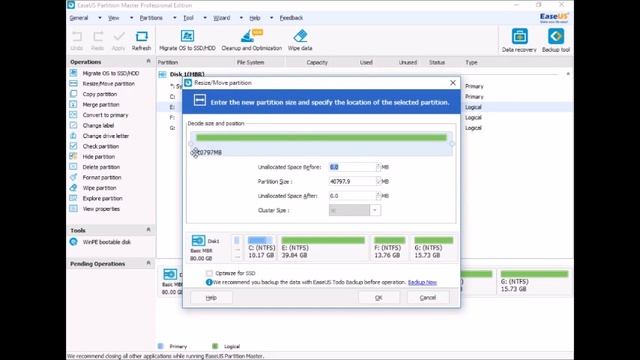
Task: Click OK in Resize/Move dialog
Action: (x=379, y=298)
